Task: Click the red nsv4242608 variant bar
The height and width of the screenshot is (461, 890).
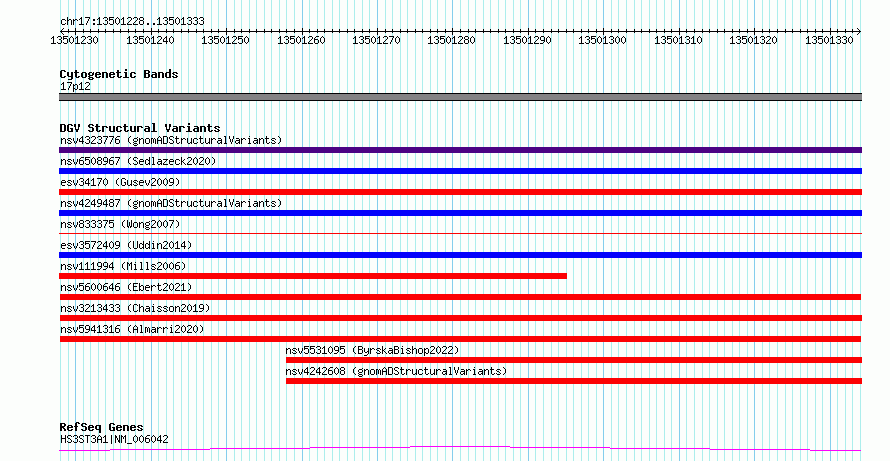Action: (574, 381)
